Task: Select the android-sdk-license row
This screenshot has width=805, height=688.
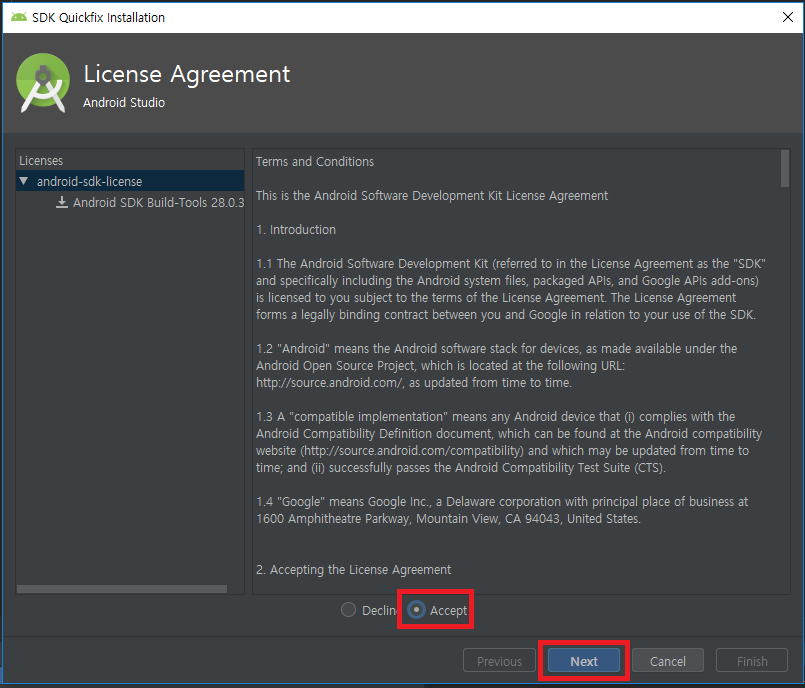Action: coord(130,181)
